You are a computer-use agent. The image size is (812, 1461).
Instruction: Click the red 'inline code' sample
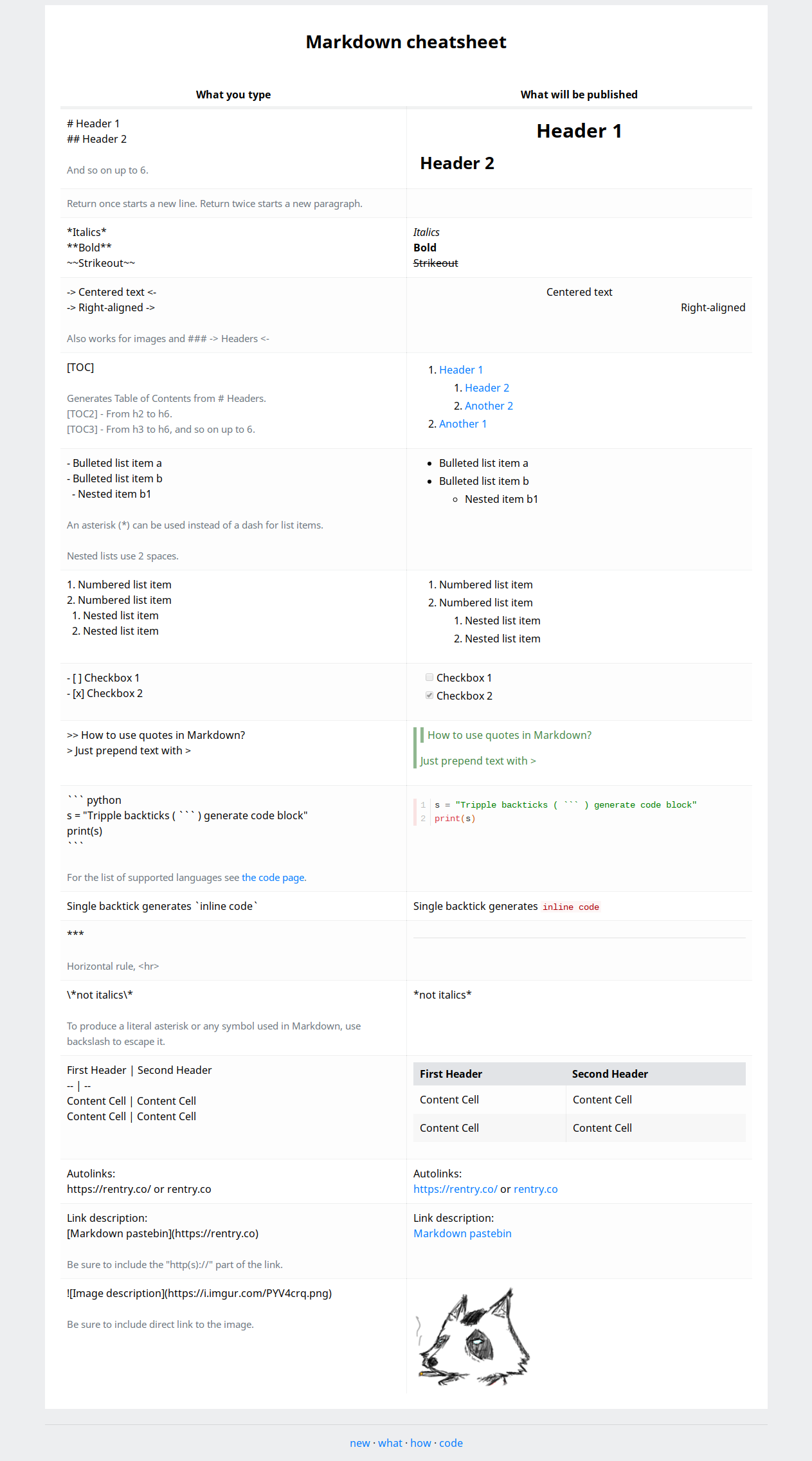[571, 907]
